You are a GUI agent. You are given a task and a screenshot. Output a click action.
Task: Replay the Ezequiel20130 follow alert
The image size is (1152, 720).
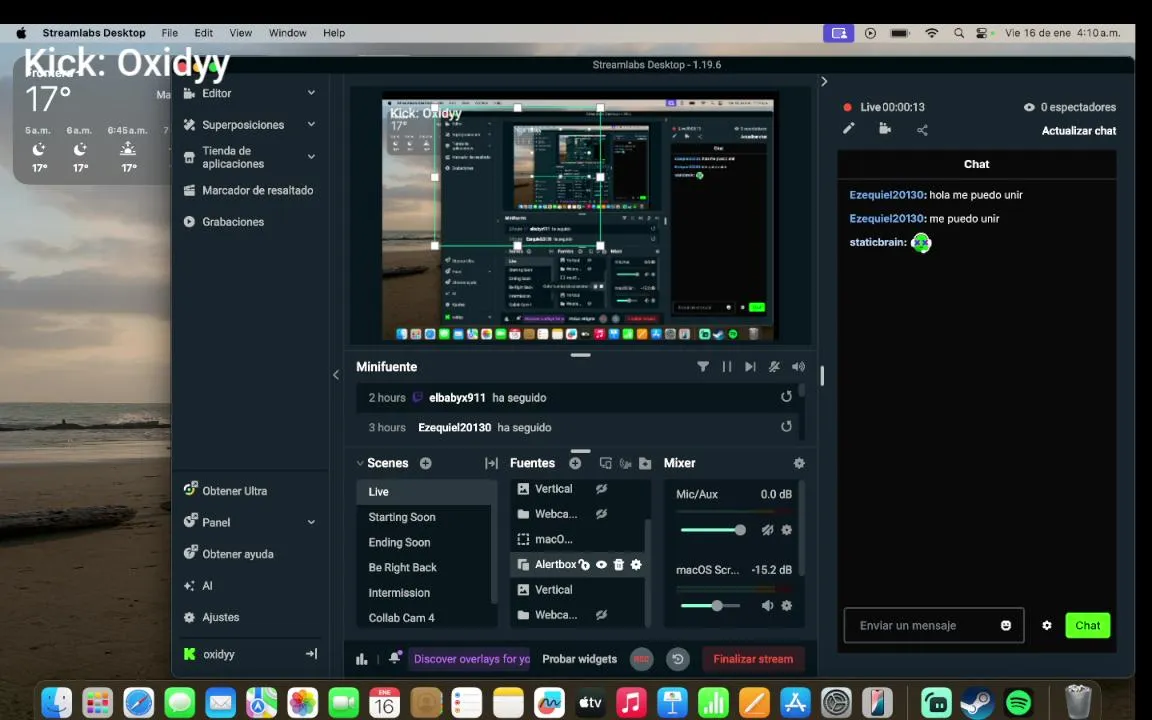click(x=786, y=426)
